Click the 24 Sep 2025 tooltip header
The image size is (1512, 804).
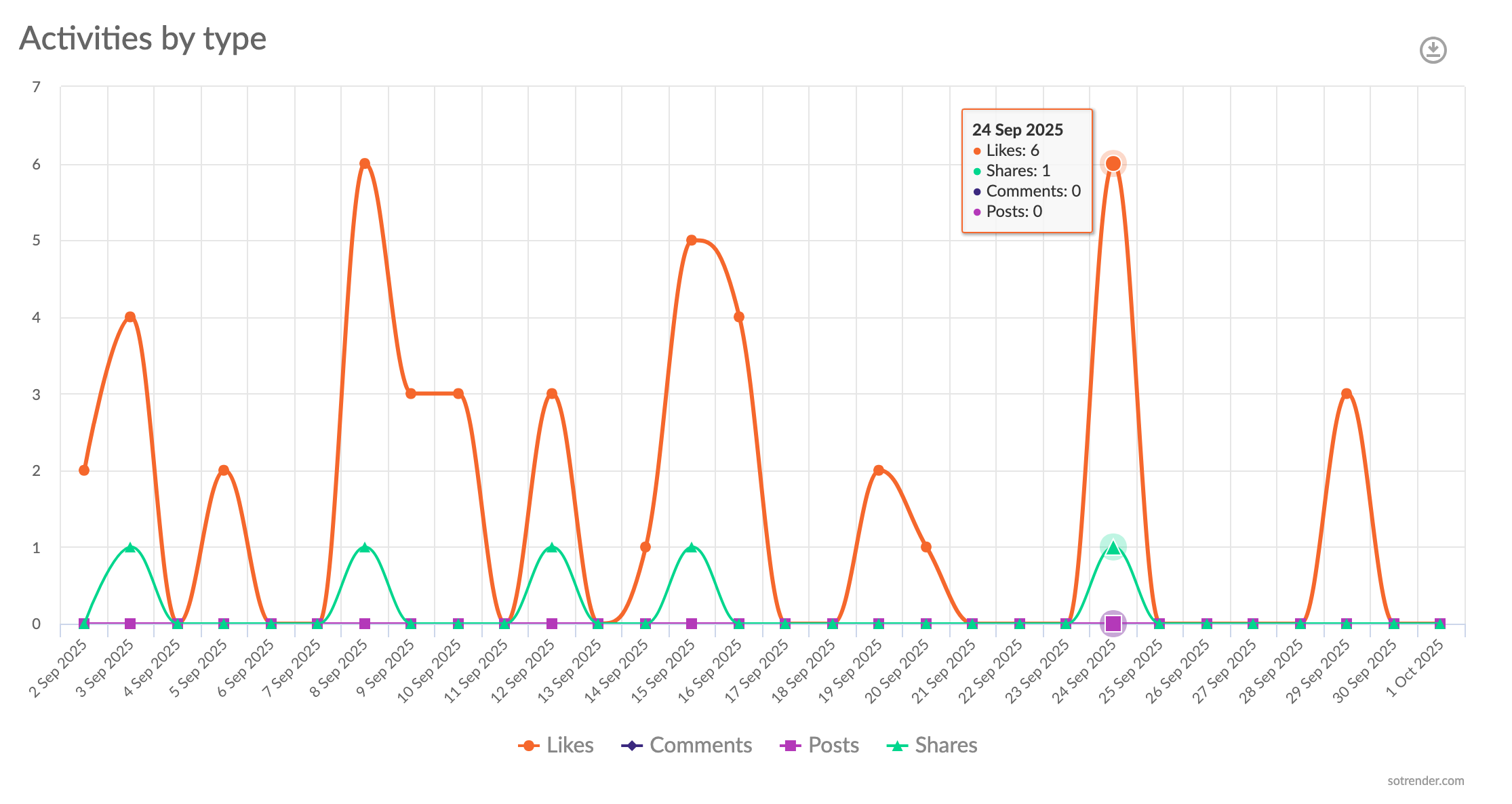(x=1017, y=129)
